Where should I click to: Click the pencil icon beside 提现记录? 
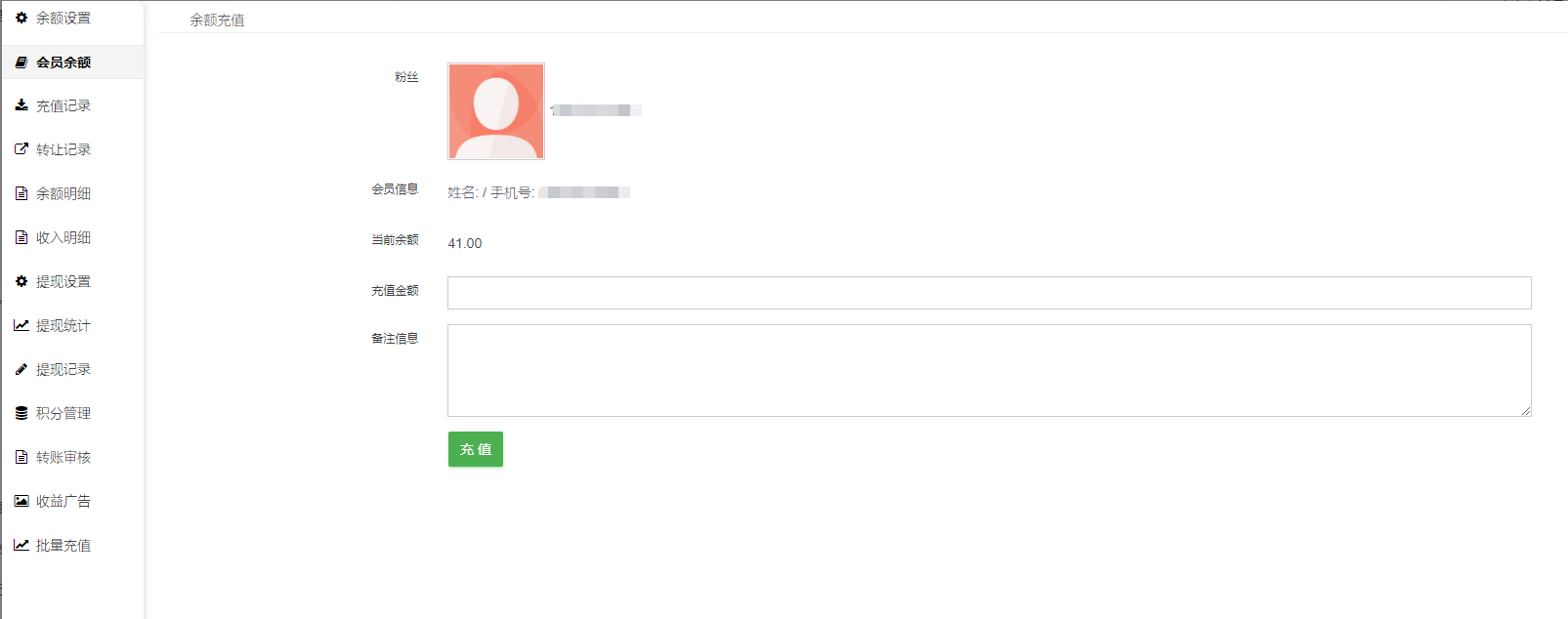tap(21, 369)
